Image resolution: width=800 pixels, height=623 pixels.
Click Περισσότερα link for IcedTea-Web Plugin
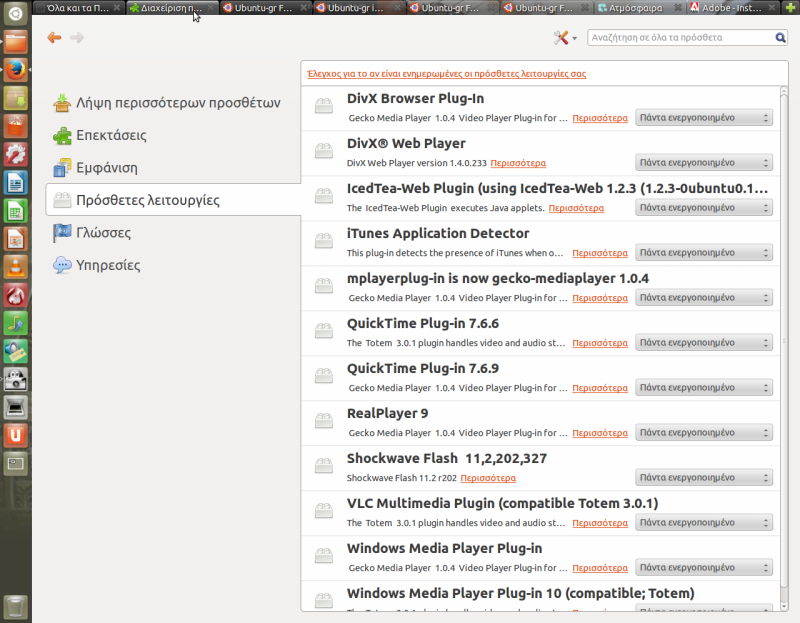[x=576, y=208]
